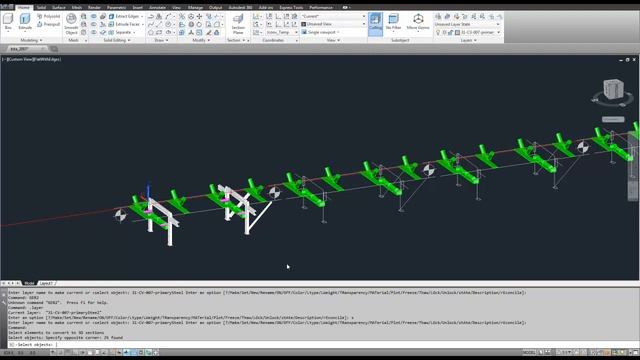Select the Extrude tool
Viewport: 640px width, 360px height.
click(x=25, y=22)
